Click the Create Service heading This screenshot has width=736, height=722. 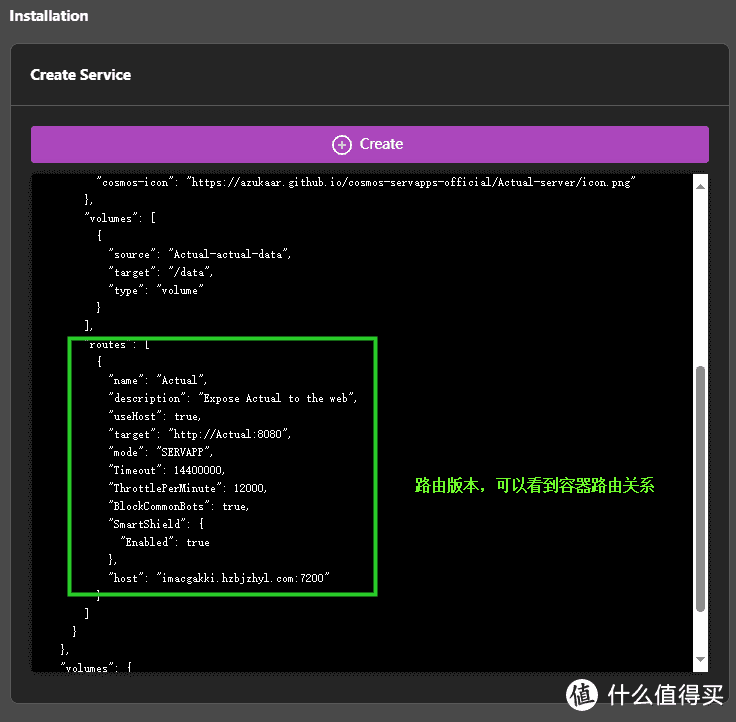click(81, 75)
